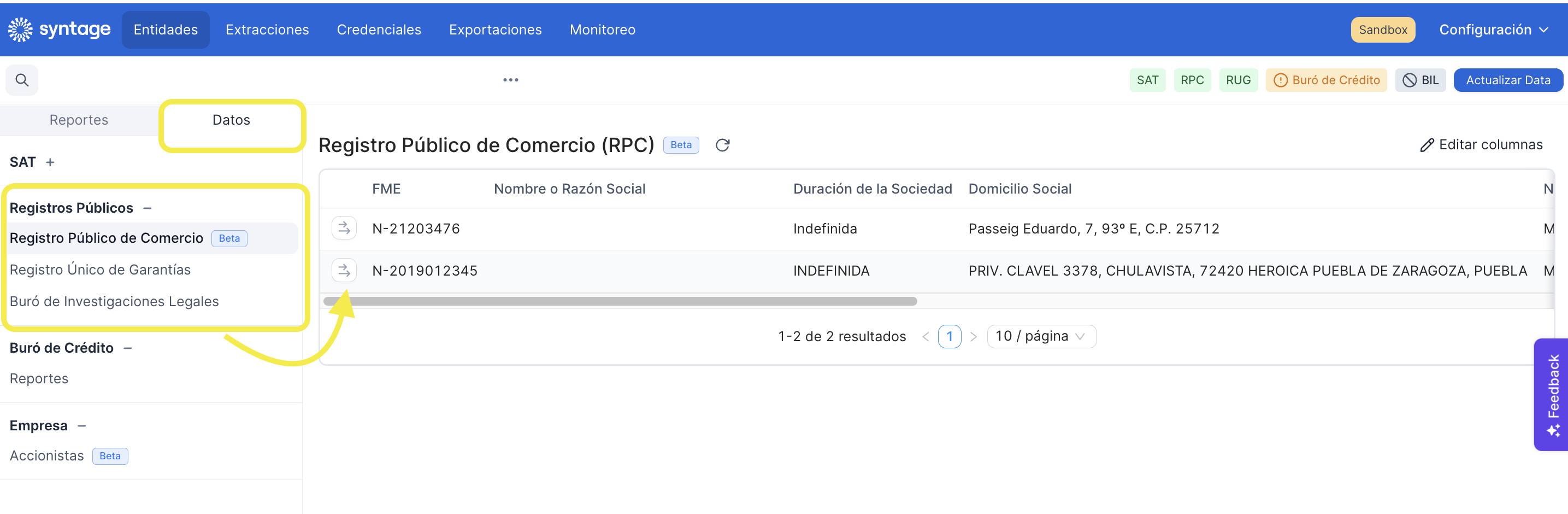The height and width of the screenshot is (514, 1568).
Task: Open Credenciales in the top navigation
Action: (379, 30)
